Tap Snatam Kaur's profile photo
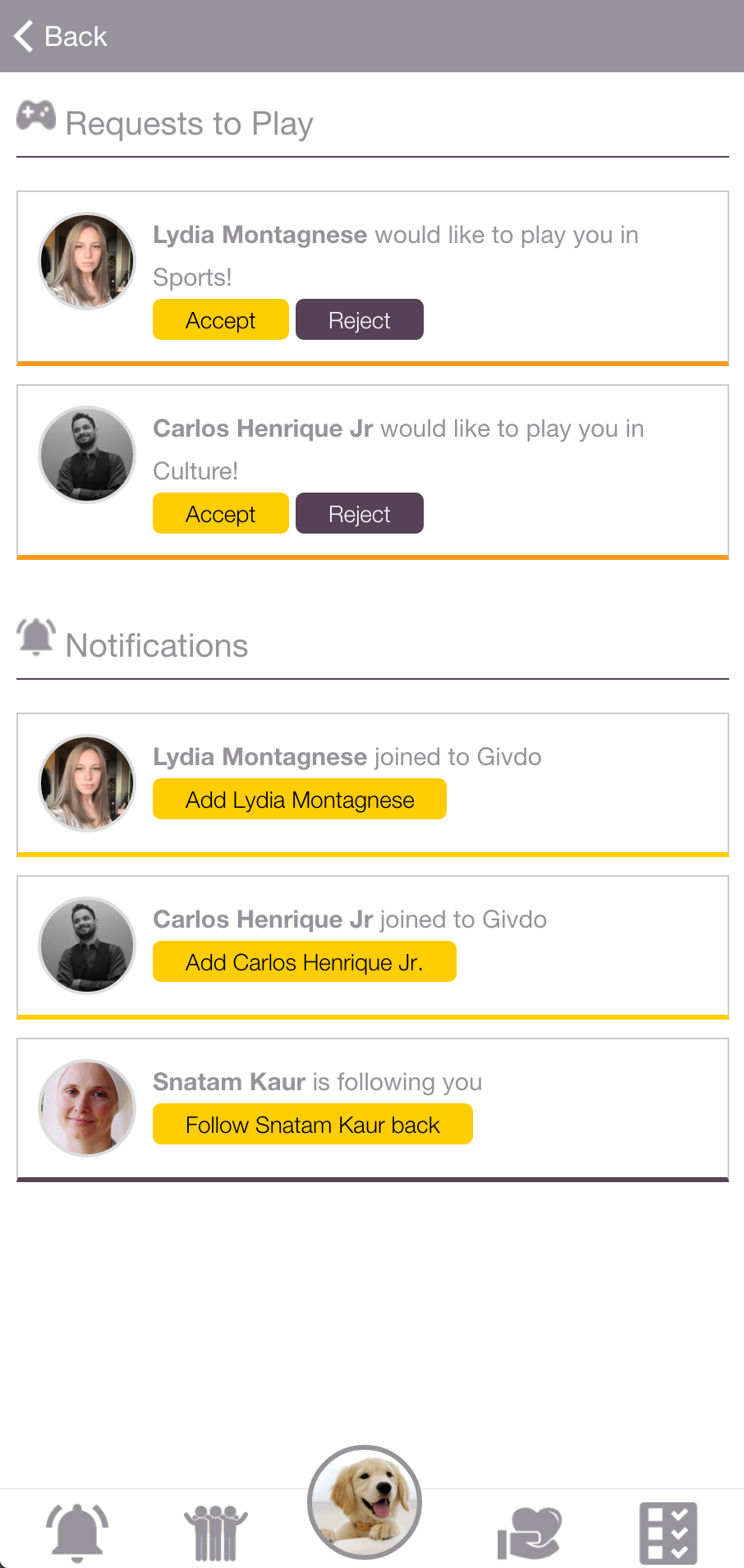This screenshot has height=1568, width=744. click(x=87, y=1107)
